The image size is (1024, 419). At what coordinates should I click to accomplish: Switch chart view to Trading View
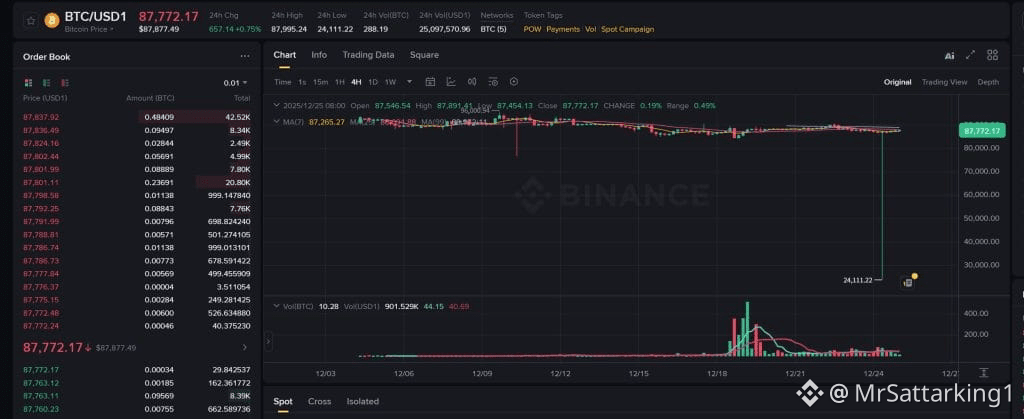944,82
